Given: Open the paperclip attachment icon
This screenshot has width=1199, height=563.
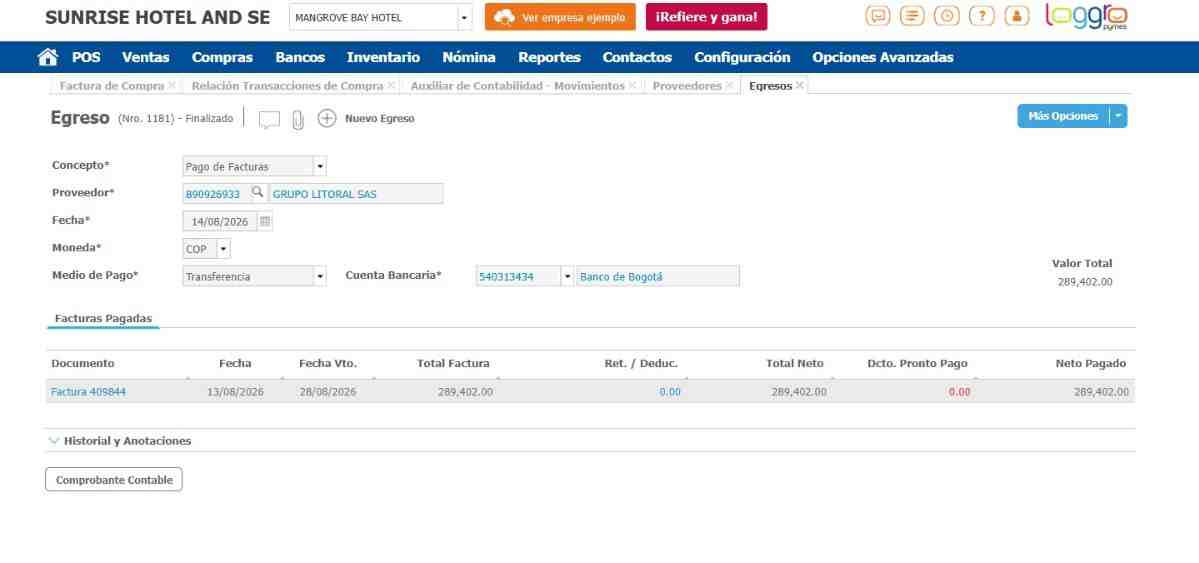Looking at the screenshot, I should click(x=298, y=119).
